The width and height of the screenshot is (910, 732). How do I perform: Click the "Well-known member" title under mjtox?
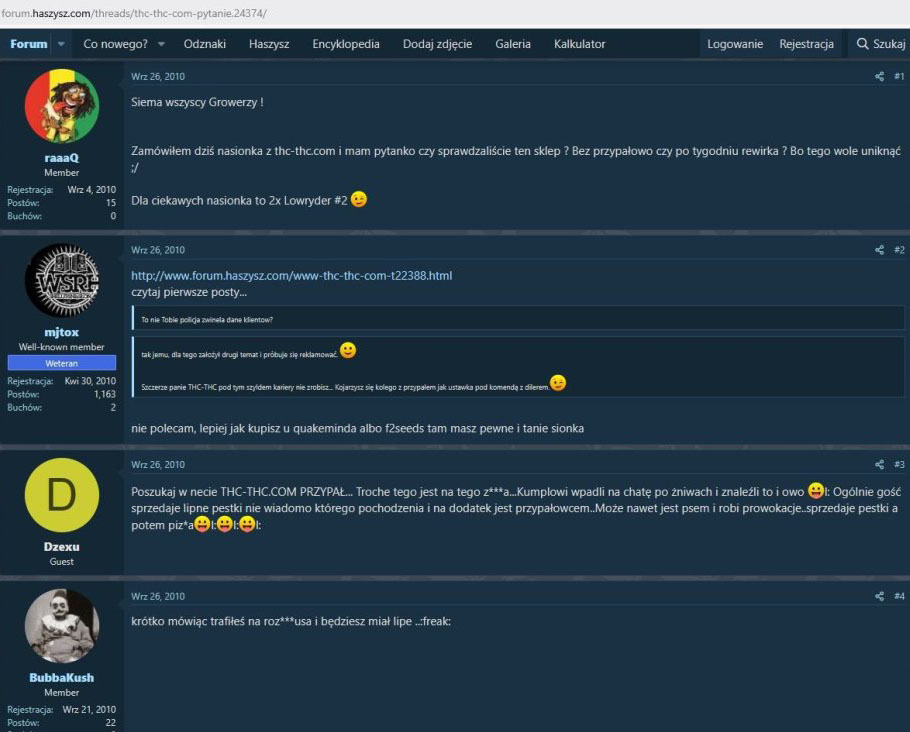(62, 347)
